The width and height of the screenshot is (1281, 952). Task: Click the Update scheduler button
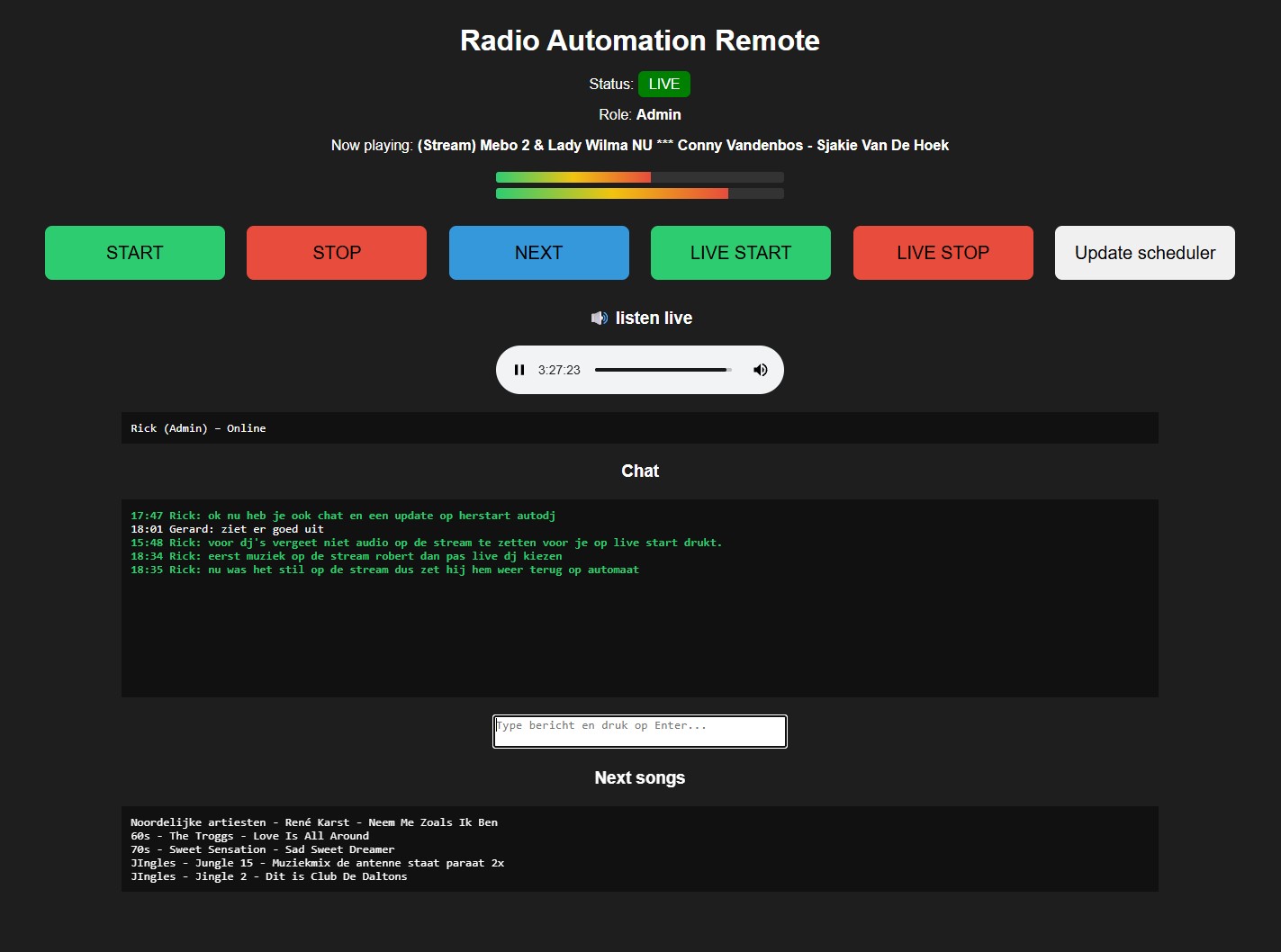[1144, 253]
